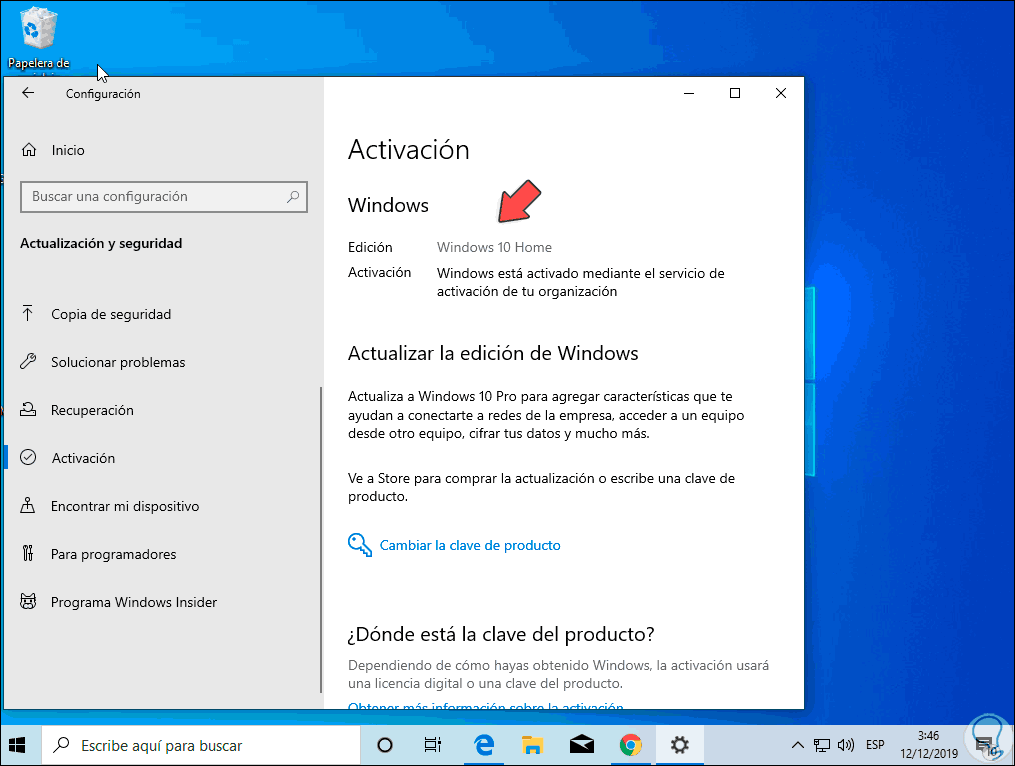Viewport: 1015px width, 766px height.
Task: Click the sidebar vertical scrollbar
Action: pyautogui.click(x=320, y=540)
